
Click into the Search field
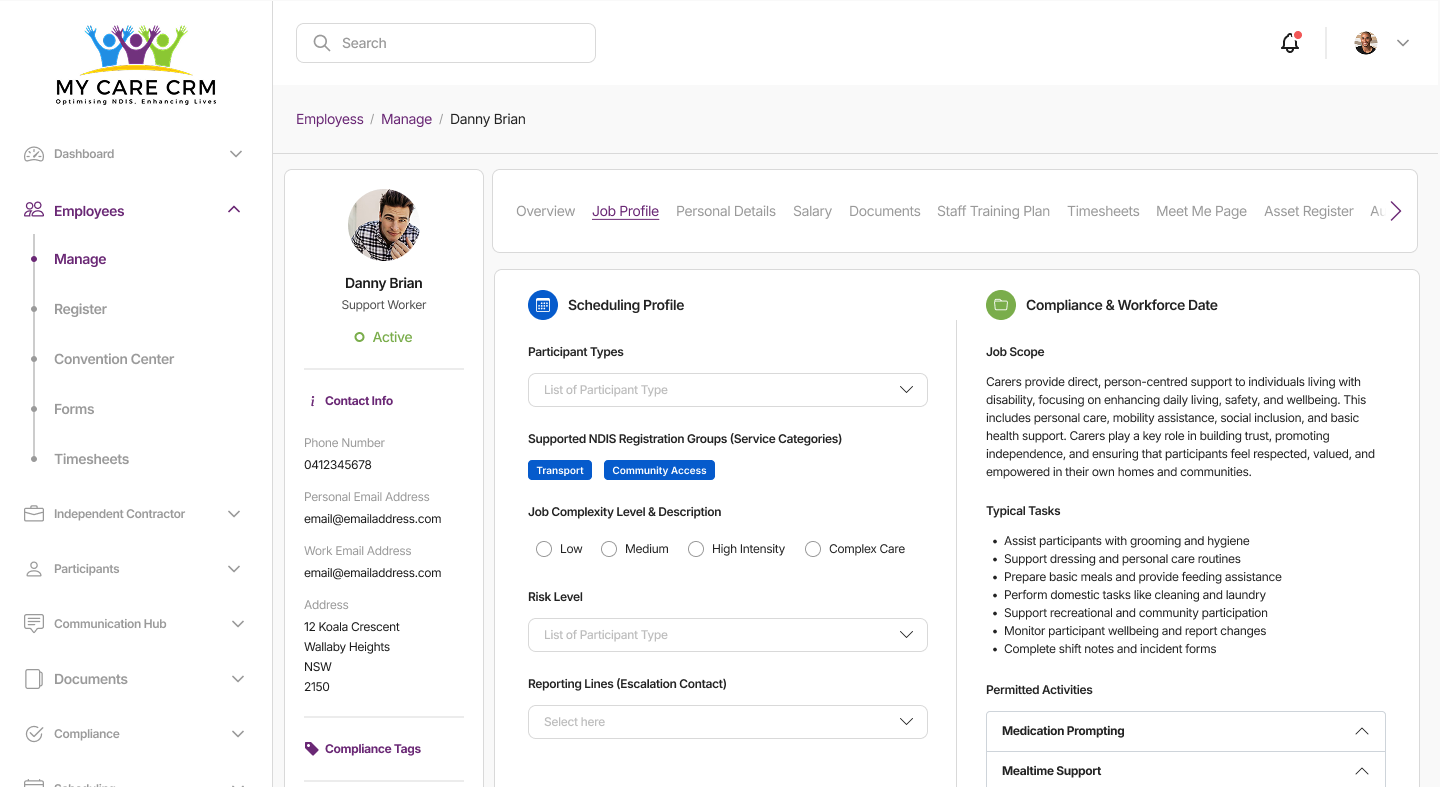pos(446,43)
